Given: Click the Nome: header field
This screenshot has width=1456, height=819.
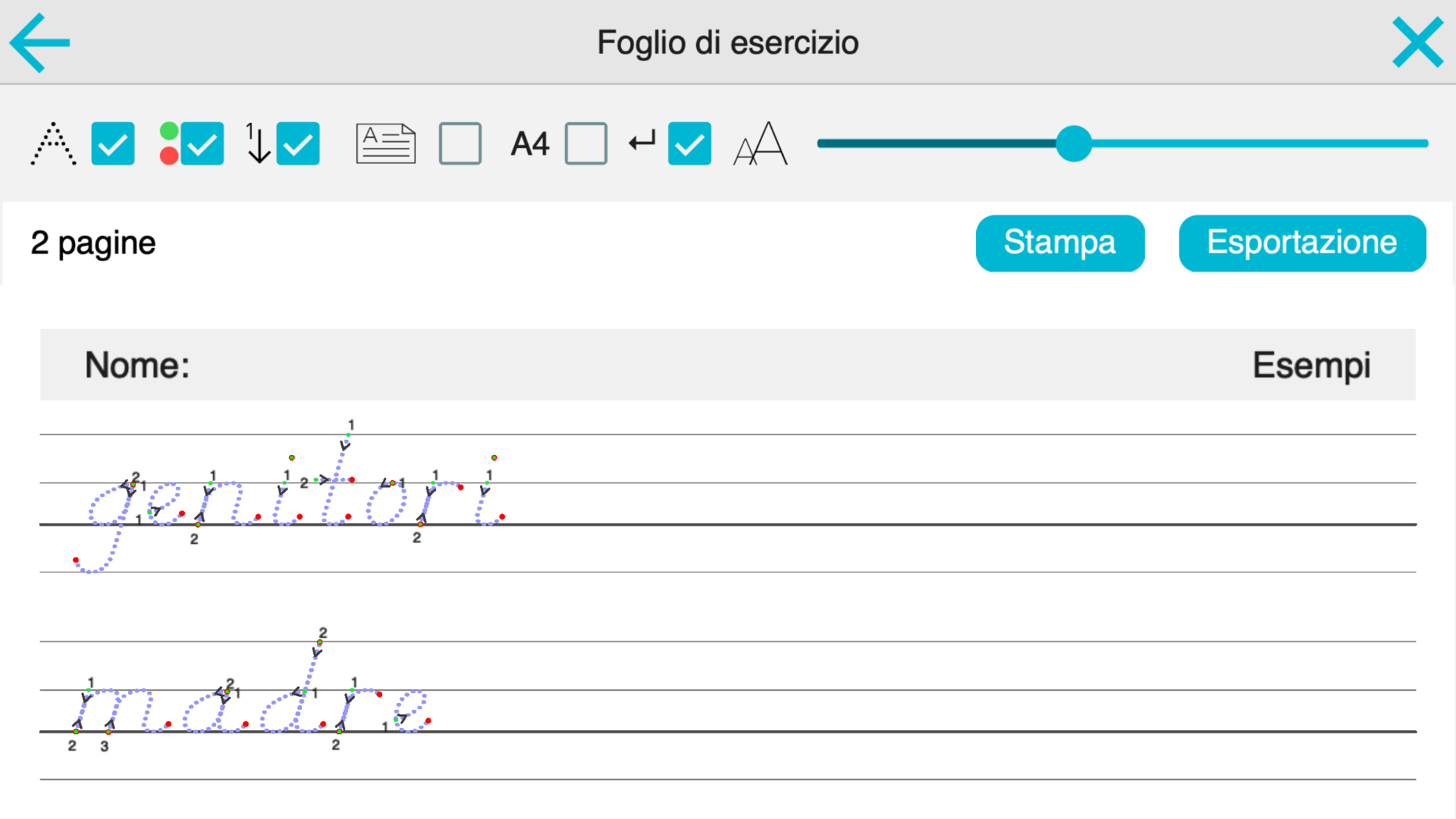Looking at the screenshot, I should pos(137,365).
